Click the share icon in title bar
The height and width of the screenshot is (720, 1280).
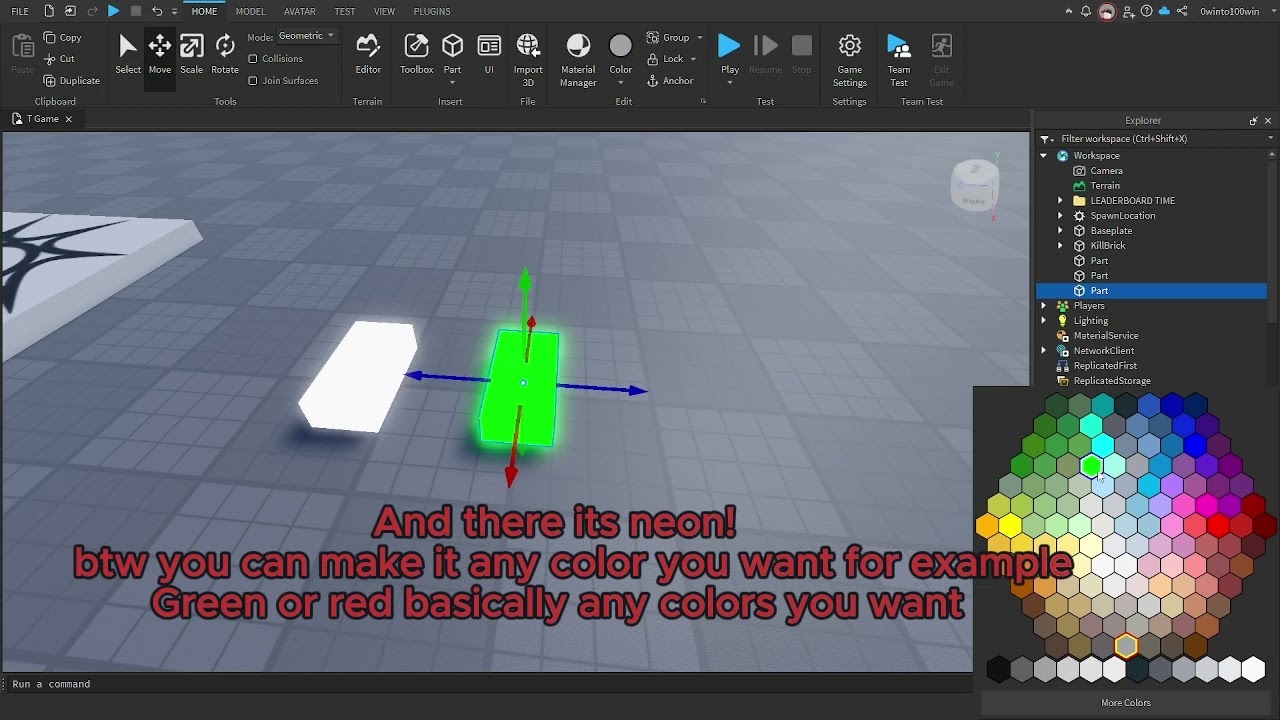[x=1182, y=11]
